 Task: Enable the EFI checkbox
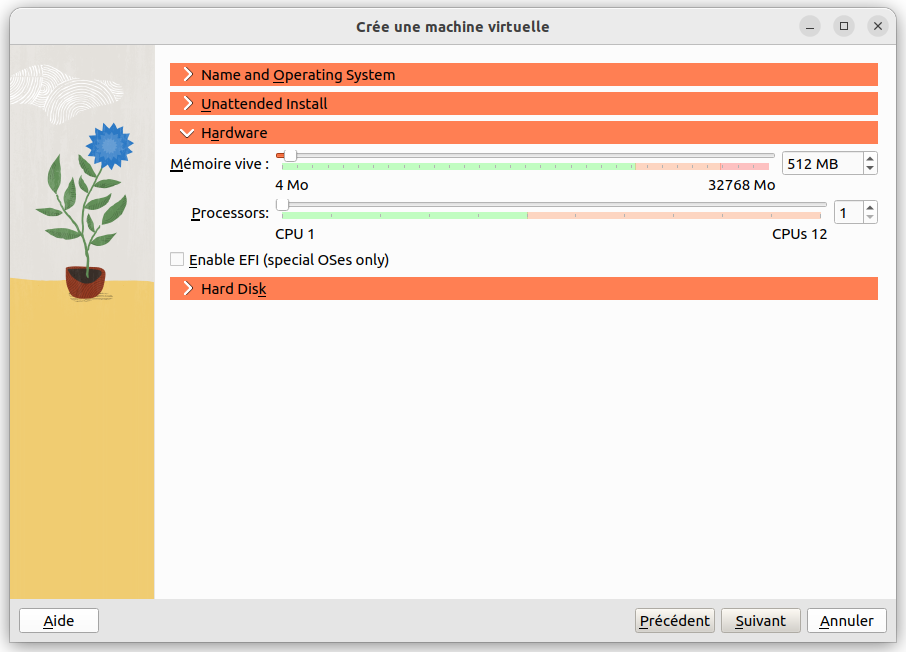[x=177, y=260]
